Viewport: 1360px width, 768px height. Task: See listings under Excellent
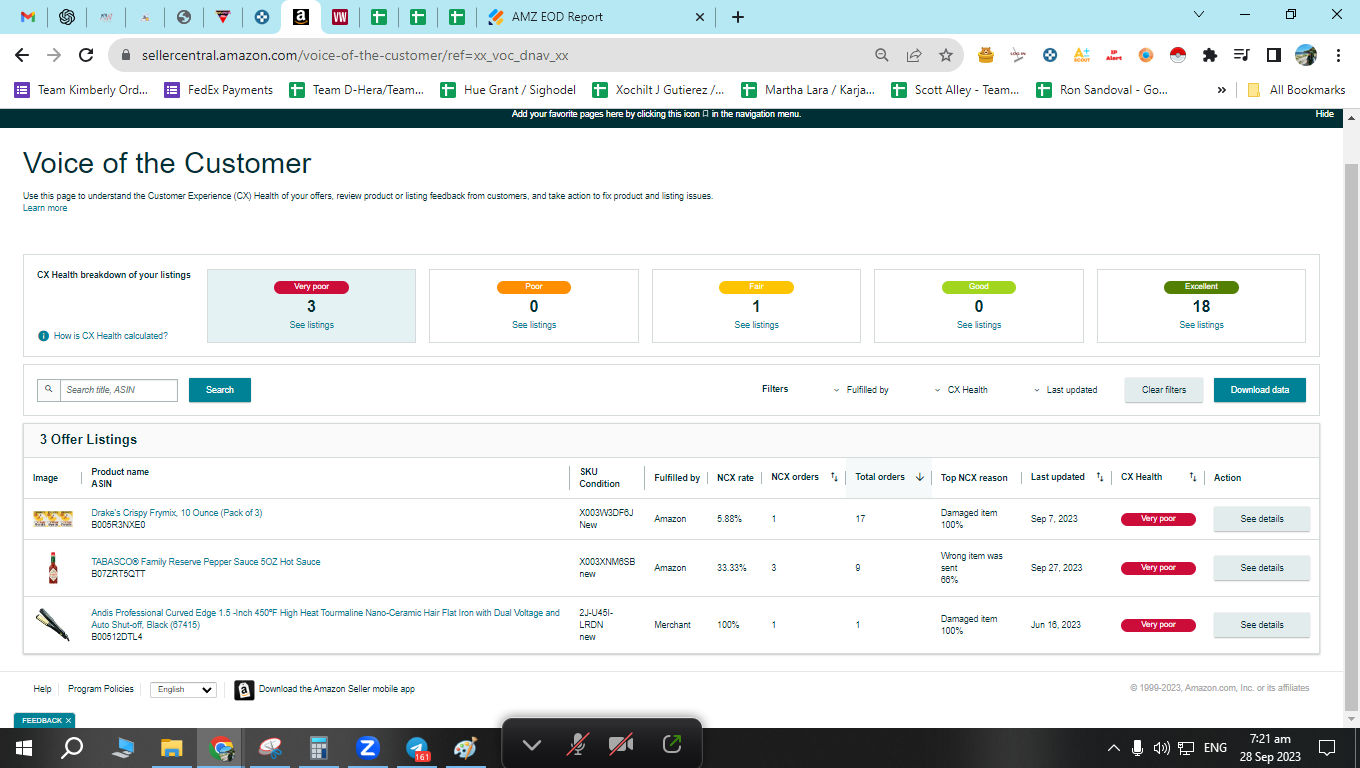coord(1201,325)
